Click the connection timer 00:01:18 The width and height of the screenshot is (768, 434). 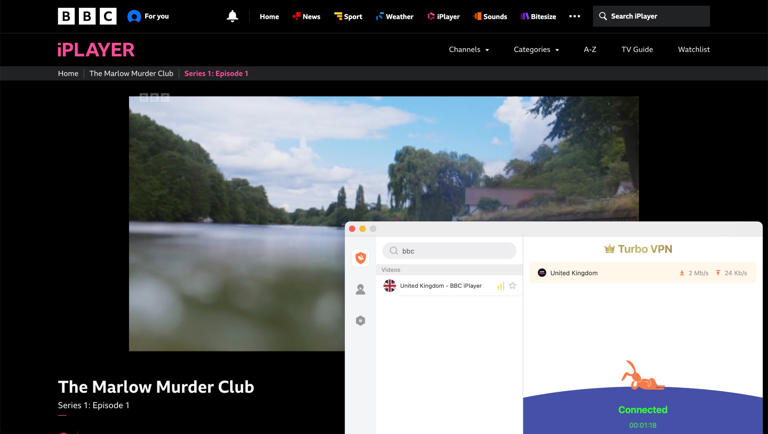[x=643, y=425]
